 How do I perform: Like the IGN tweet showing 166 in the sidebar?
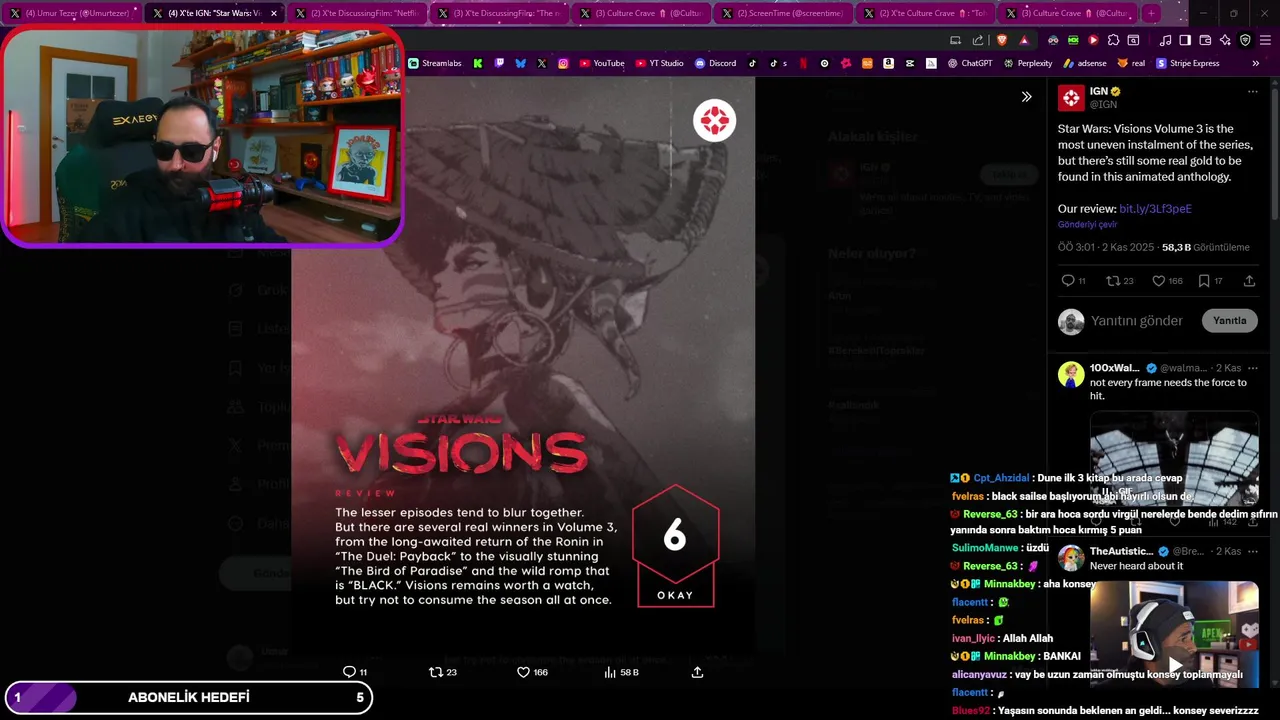(x=1158, y=281)
